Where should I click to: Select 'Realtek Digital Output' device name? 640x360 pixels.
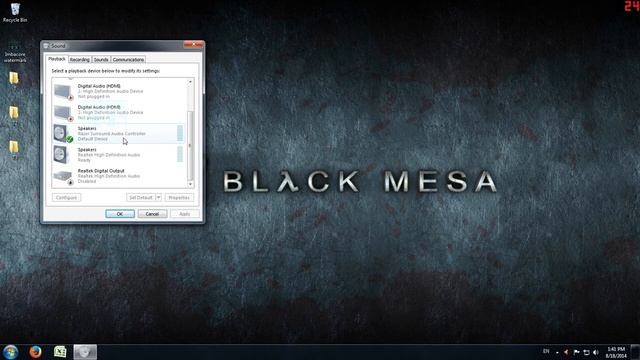coord(101,171)
